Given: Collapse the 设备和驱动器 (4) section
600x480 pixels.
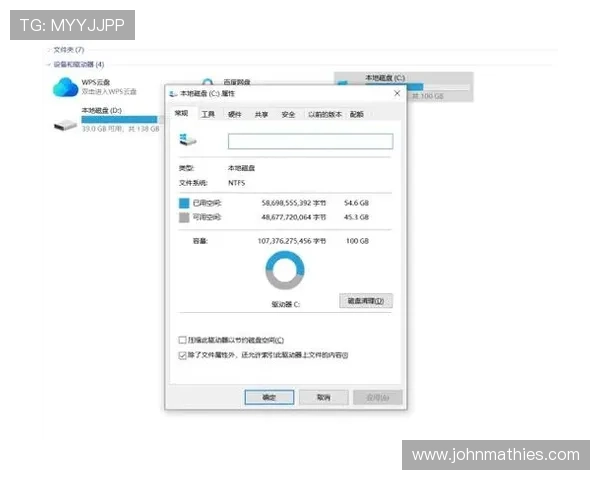Looking at the screenshot, I should click(x=47, y=64).
